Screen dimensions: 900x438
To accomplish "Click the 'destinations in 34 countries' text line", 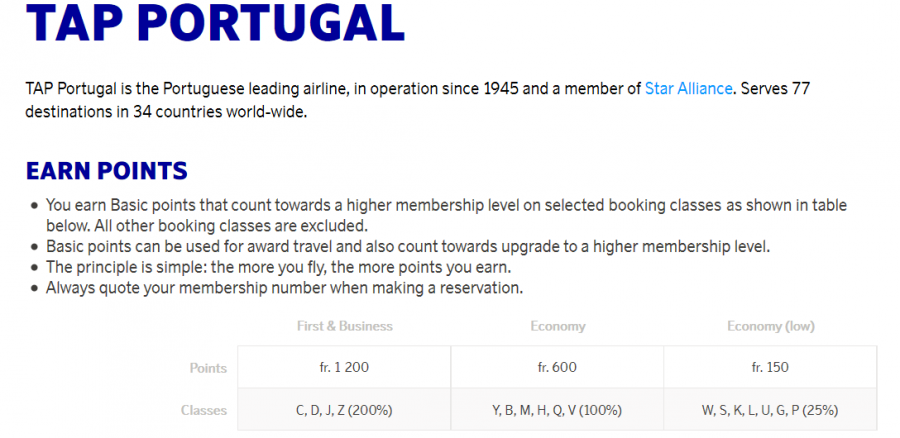I will [x=167, y=111].
